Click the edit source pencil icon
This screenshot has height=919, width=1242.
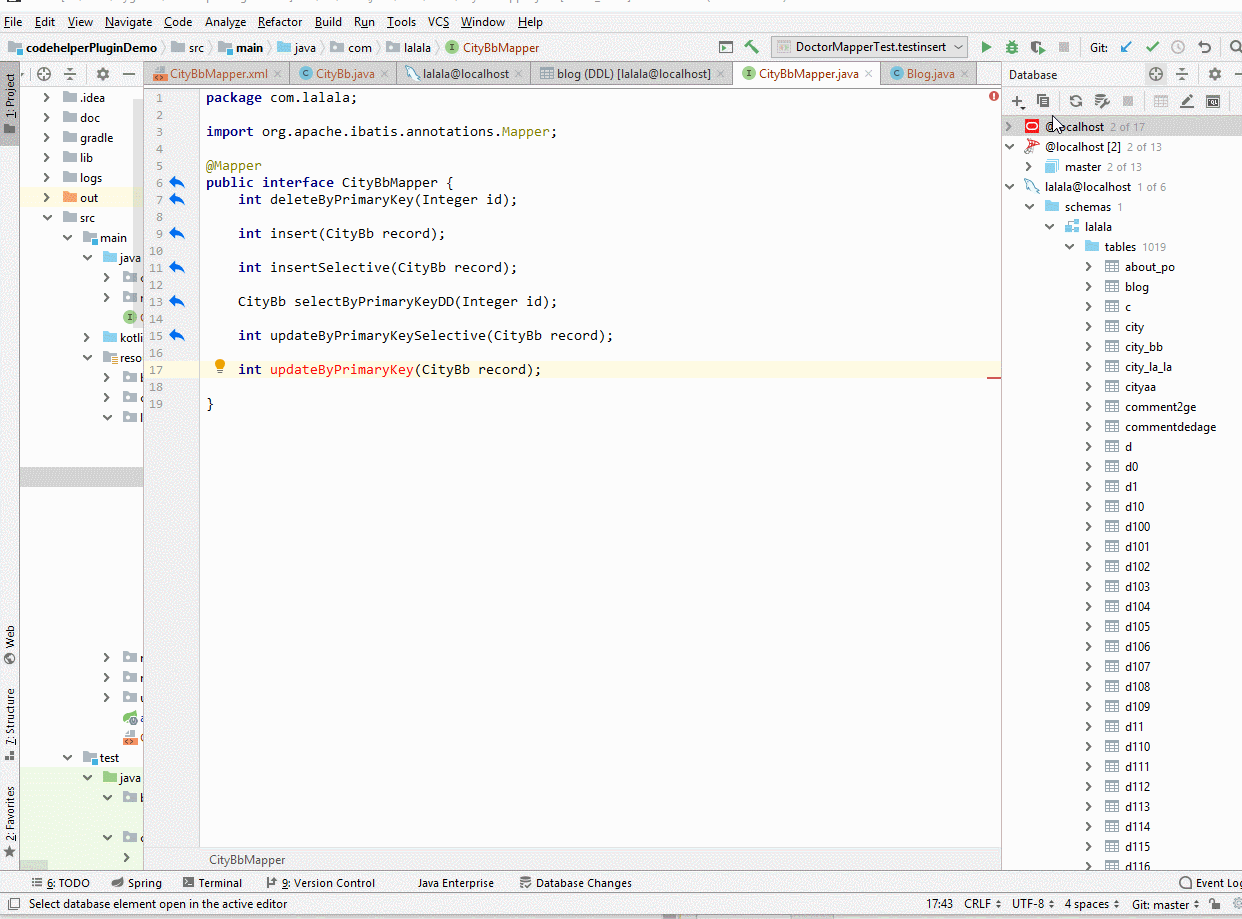(x=1187, y=101)
